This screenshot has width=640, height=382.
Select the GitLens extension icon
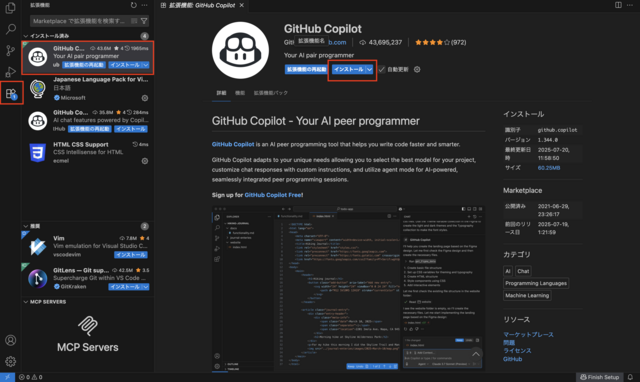tap(38, 279)
